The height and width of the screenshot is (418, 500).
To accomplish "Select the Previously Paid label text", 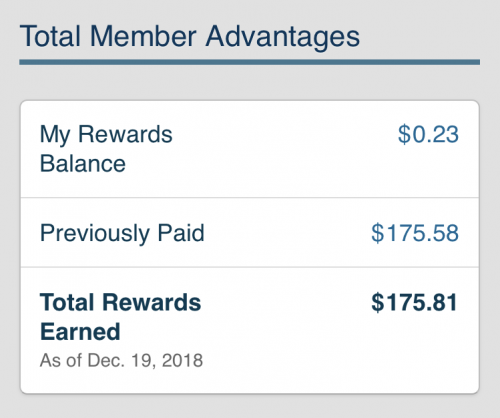I will pos(122,233).
